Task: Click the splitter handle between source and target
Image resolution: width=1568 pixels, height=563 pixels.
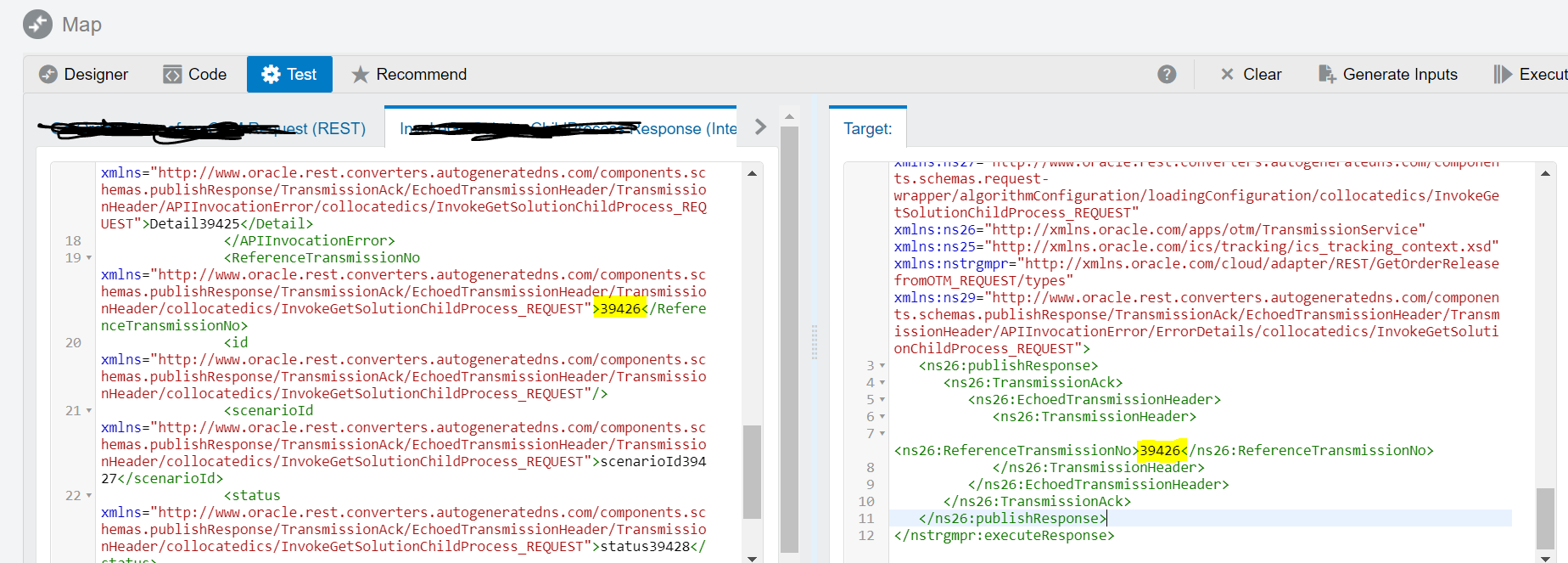Action: coord(815,341)
